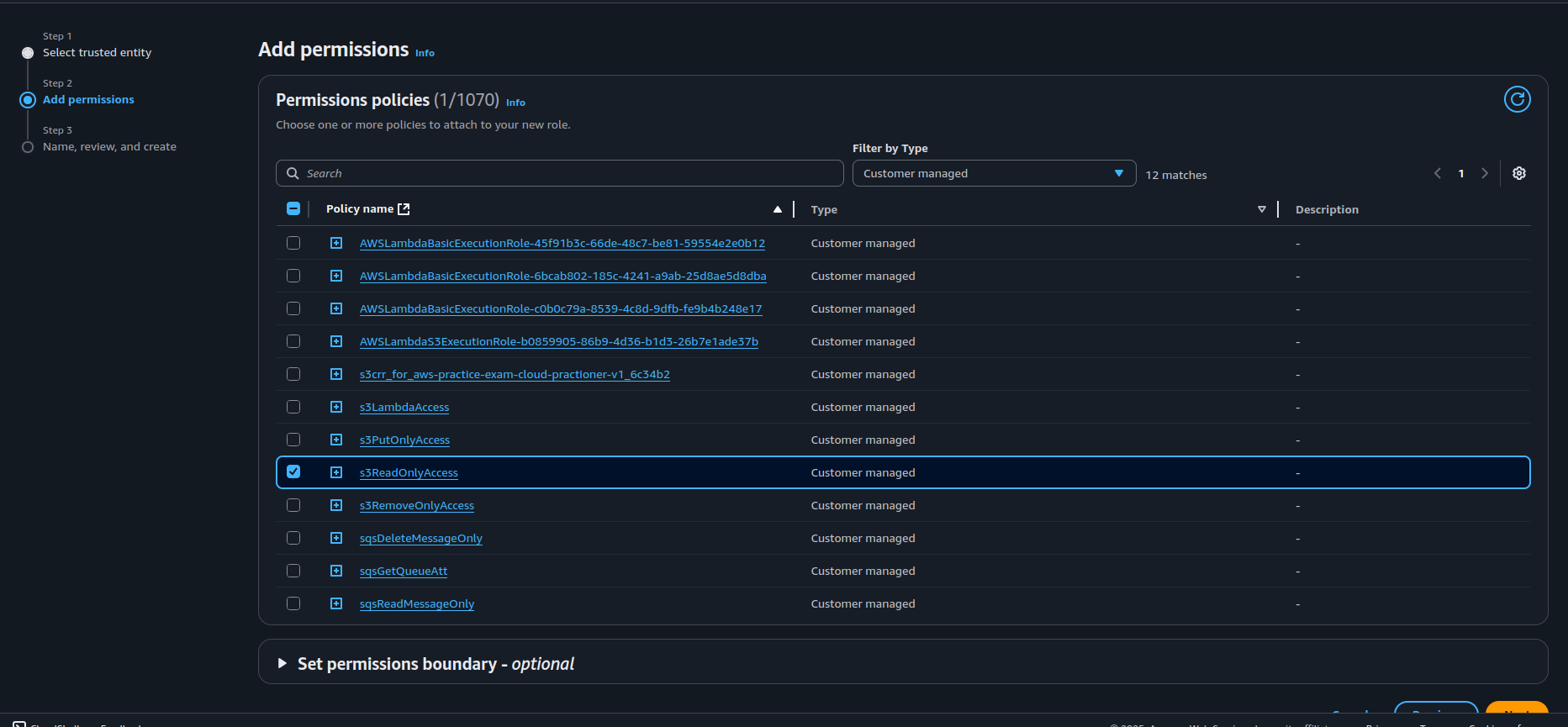
Task: Expand Set permissions boundary section
Action: (282, 664)
